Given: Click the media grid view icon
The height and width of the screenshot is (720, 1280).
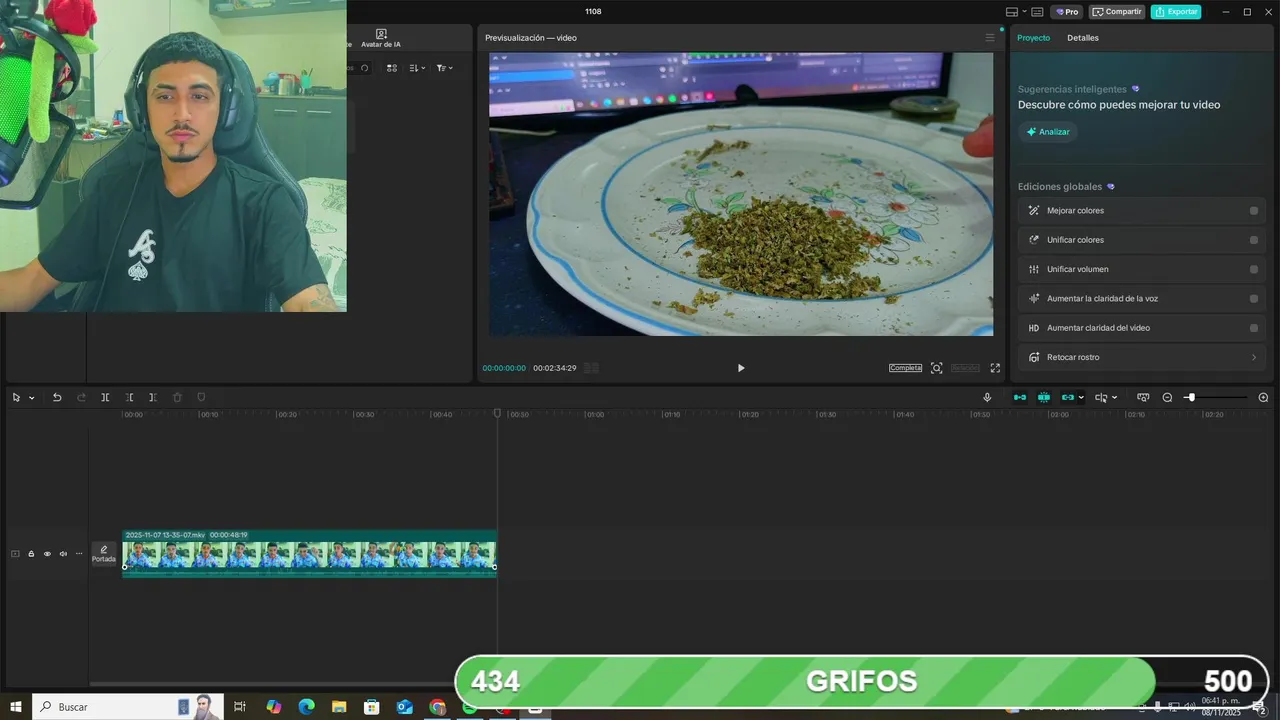Looking at the screenshot, I should point(392,68).
